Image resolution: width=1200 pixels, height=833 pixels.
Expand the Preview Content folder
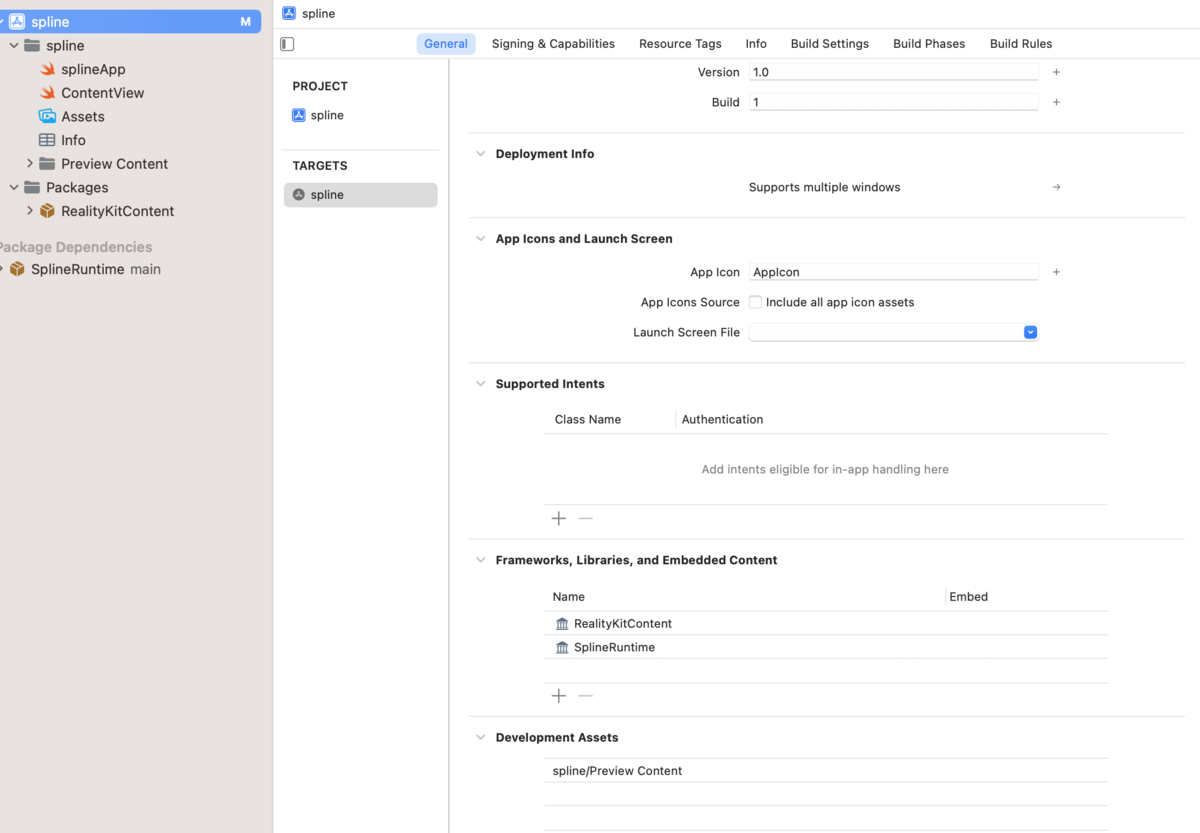(29, 163)
